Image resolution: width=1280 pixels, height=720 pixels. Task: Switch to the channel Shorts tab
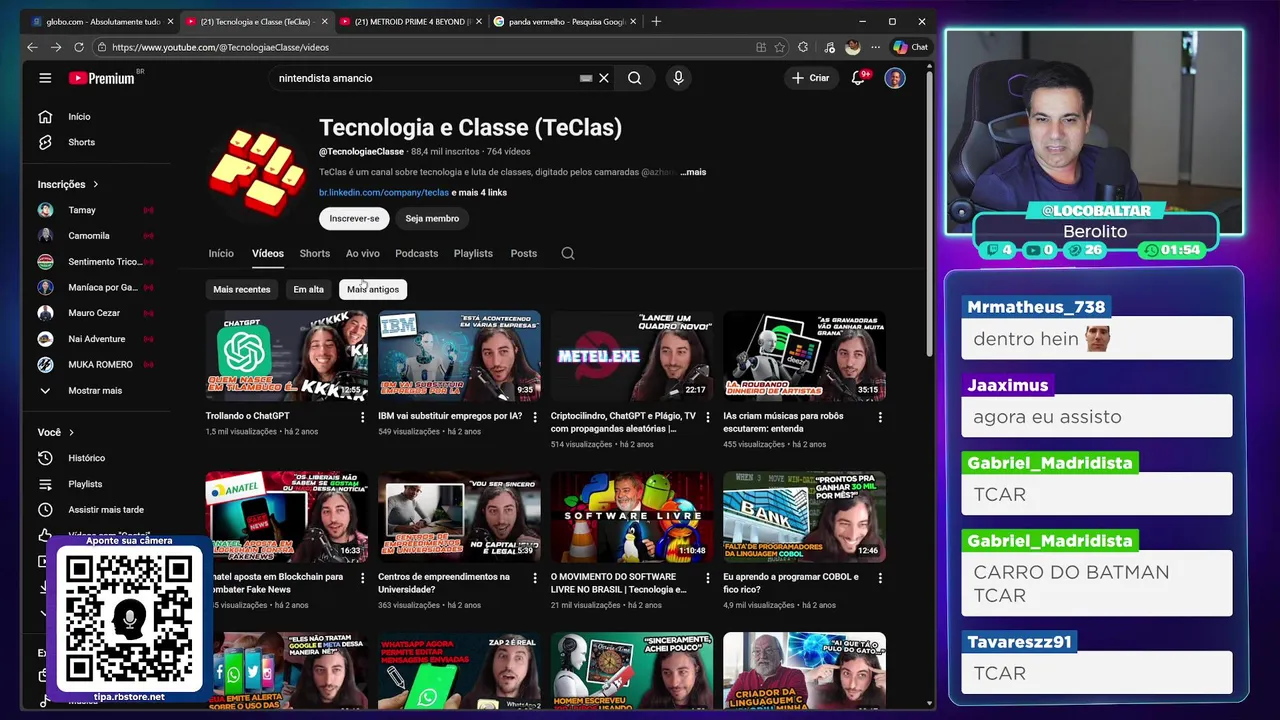pyautogui.click(x=314, y=253)
